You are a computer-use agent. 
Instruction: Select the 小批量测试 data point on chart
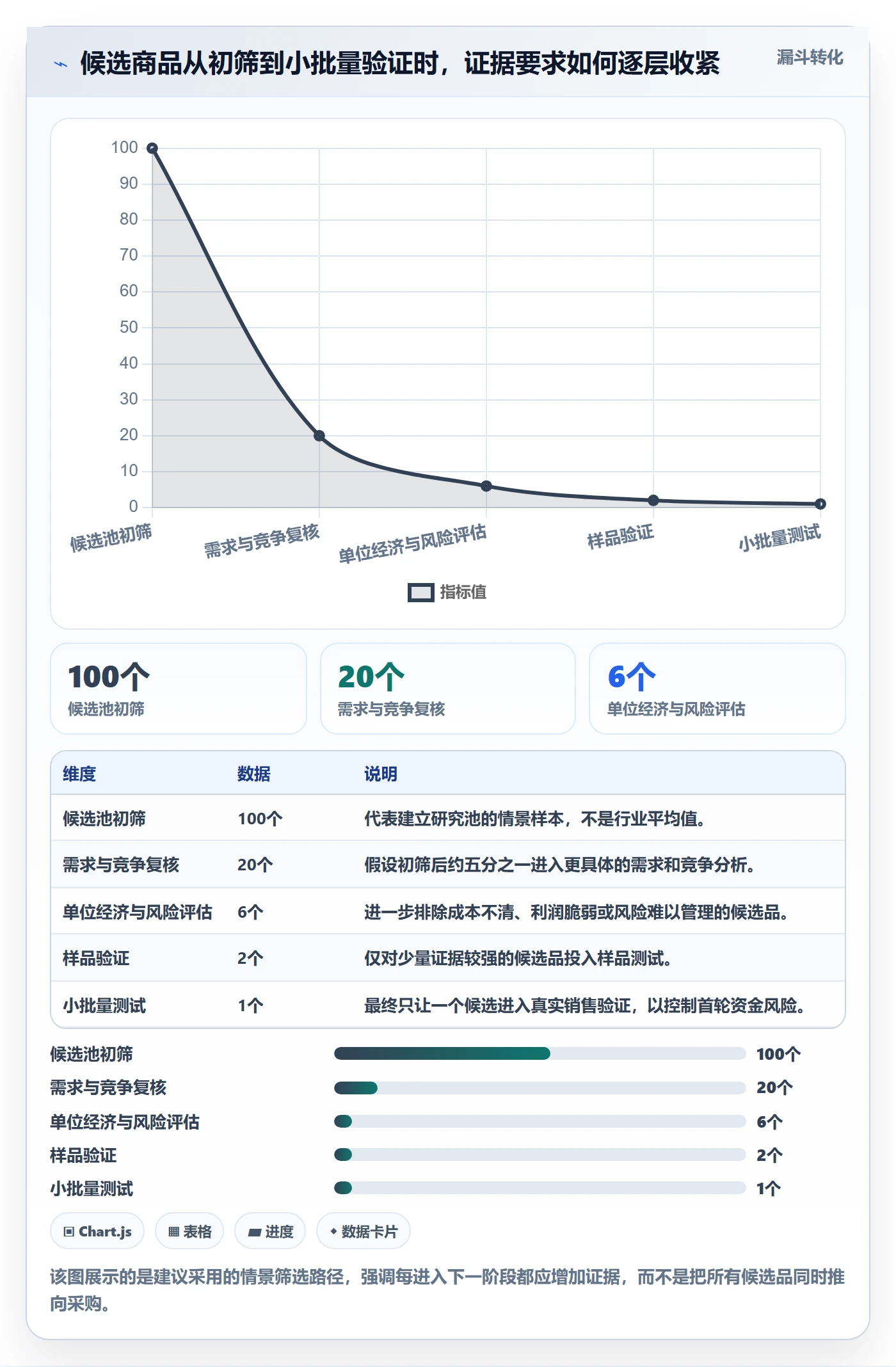[820, 504]
